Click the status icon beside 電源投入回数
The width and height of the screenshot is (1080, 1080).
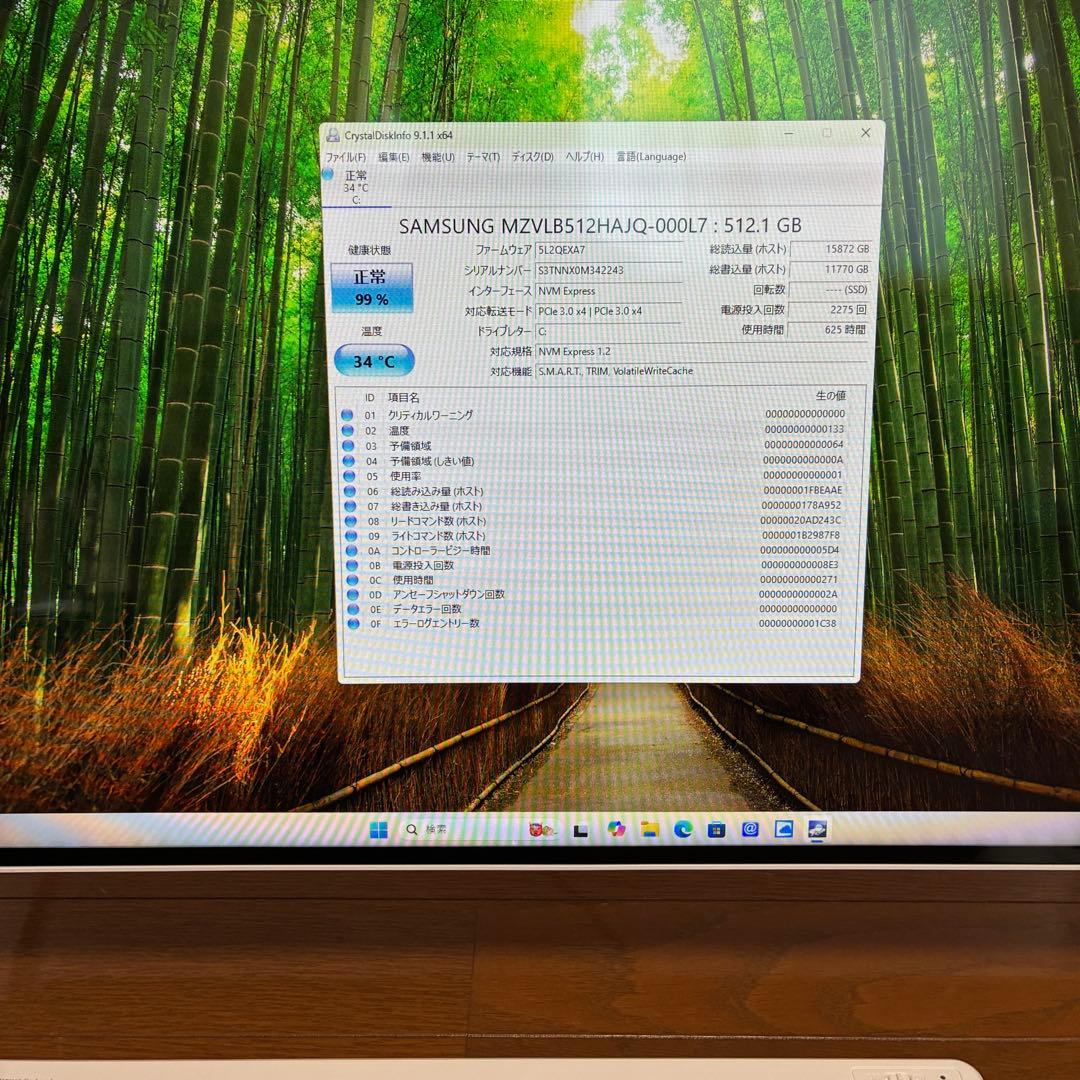coord(352,564)
